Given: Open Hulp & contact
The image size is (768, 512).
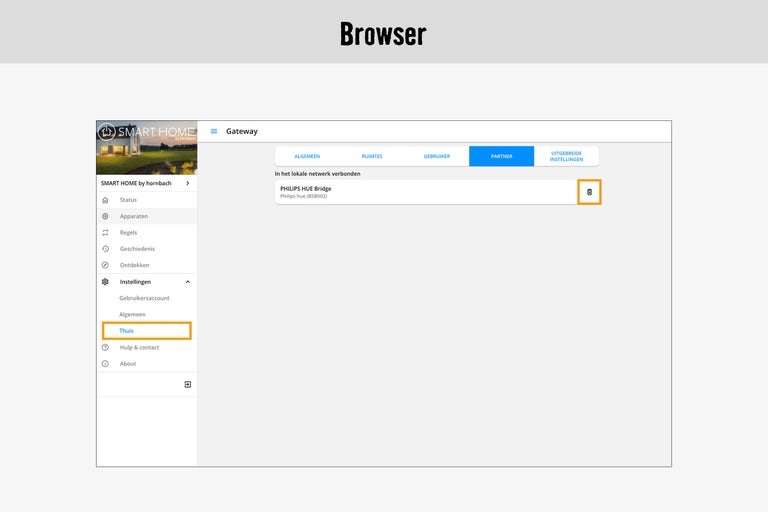Looking at the screenshot, I should coord(146,347).
